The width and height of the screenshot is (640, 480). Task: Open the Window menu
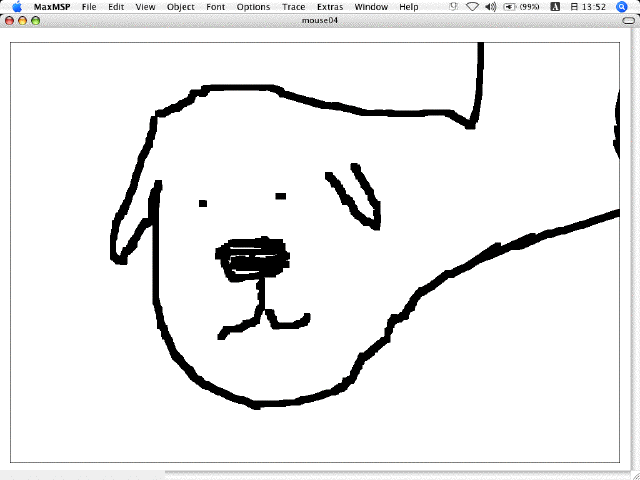tap(371, 7)
